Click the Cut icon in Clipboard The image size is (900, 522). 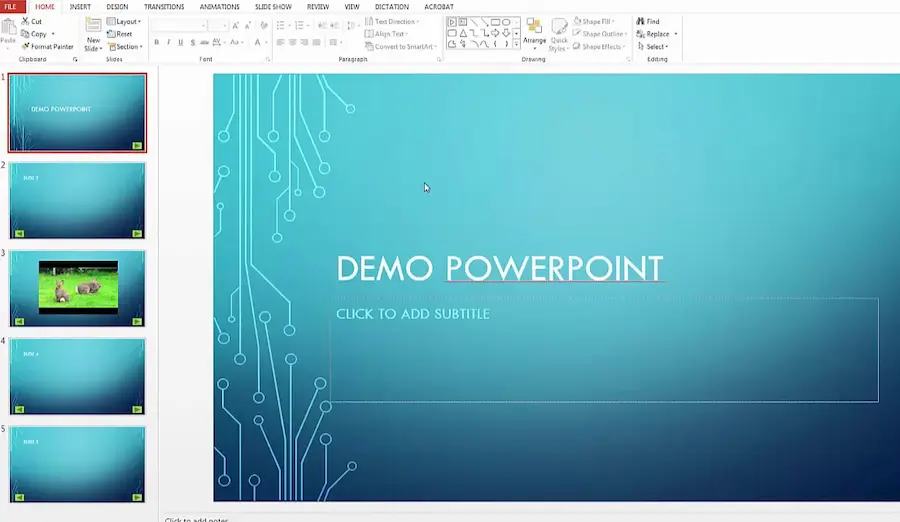click(25, 21)
